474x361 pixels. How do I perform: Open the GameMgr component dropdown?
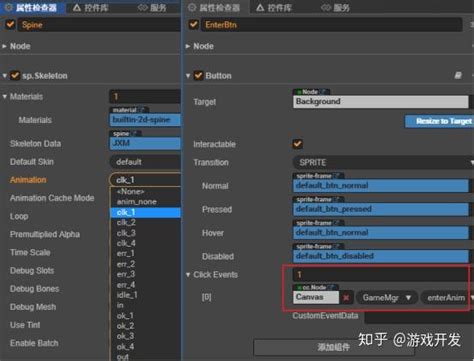(387, 297)
